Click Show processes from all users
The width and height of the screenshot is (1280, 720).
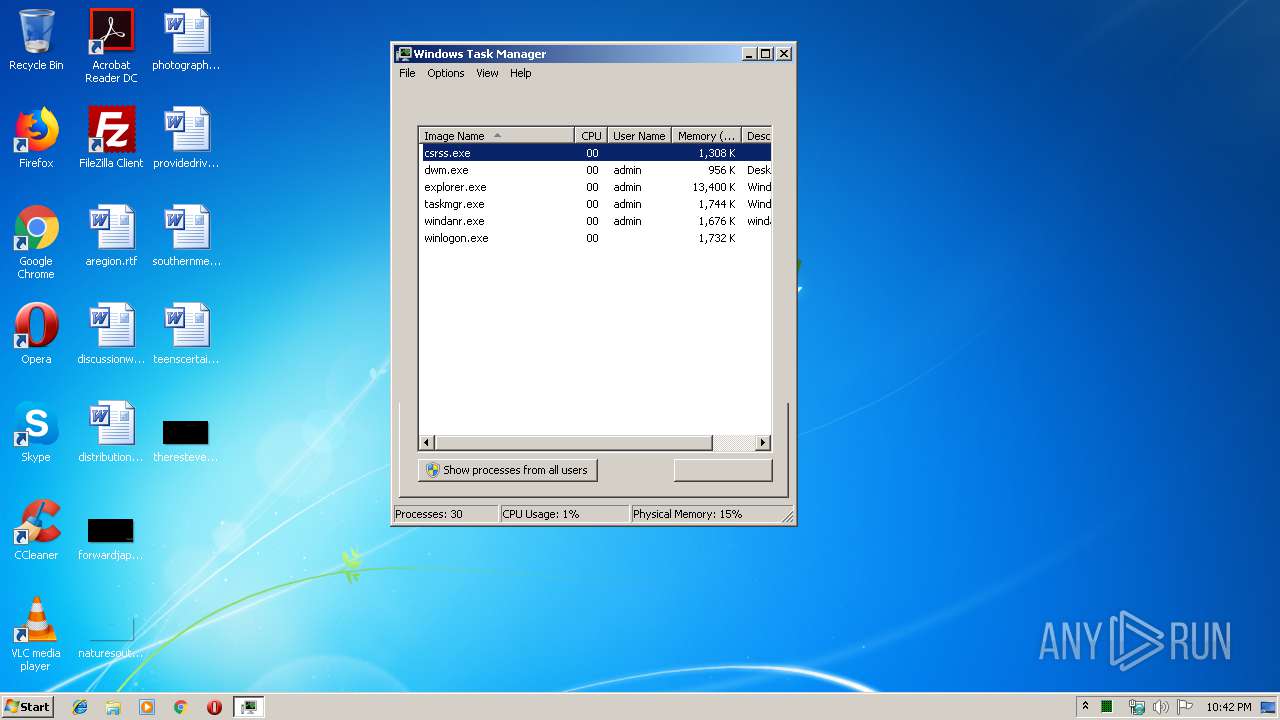507,470
